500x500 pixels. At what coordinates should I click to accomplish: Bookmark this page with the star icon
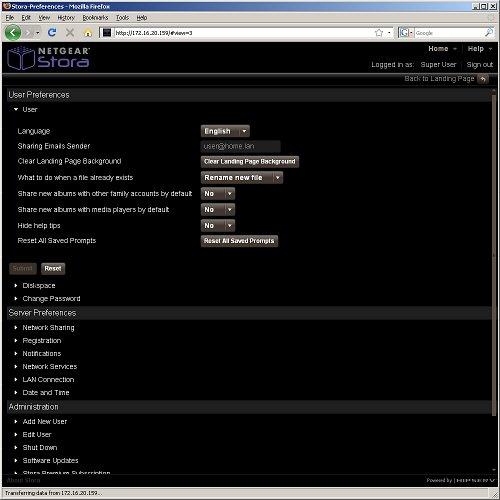pos(379,33)
